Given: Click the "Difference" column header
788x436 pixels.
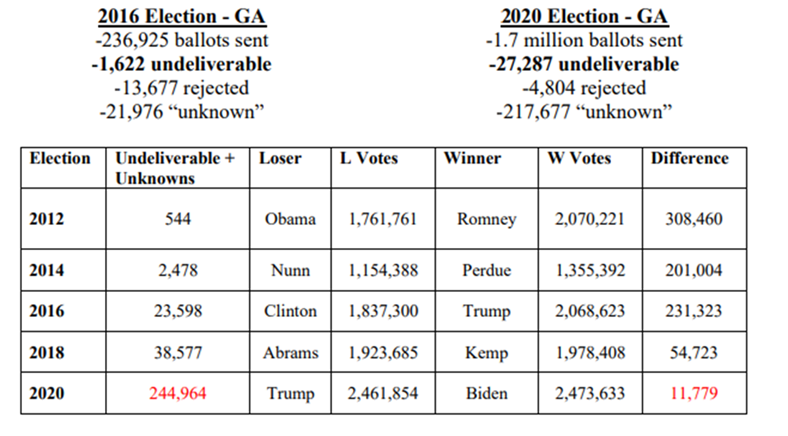Looking at the screenshot, I should click(x=690, y=158).
